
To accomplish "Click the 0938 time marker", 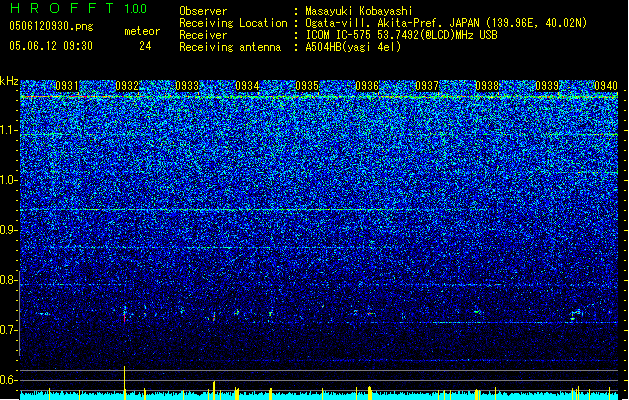I will click(487, 86).
